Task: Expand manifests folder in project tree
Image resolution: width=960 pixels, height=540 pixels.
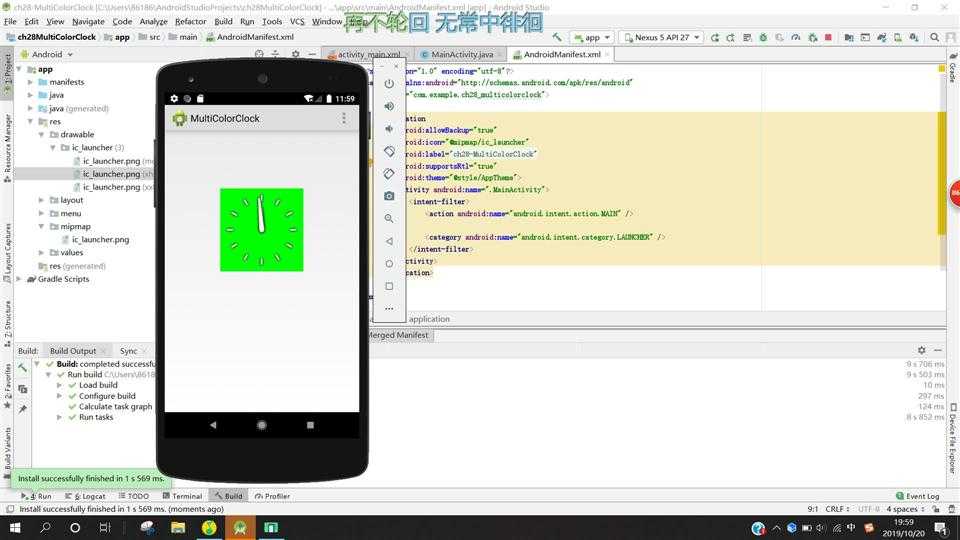Action: tap(30, 82)
